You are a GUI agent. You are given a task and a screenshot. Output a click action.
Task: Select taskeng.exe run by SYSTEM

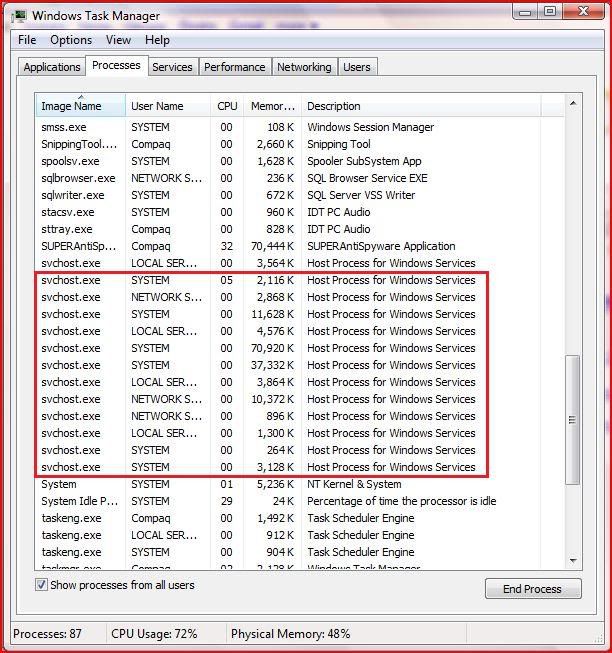coord(300,552)
